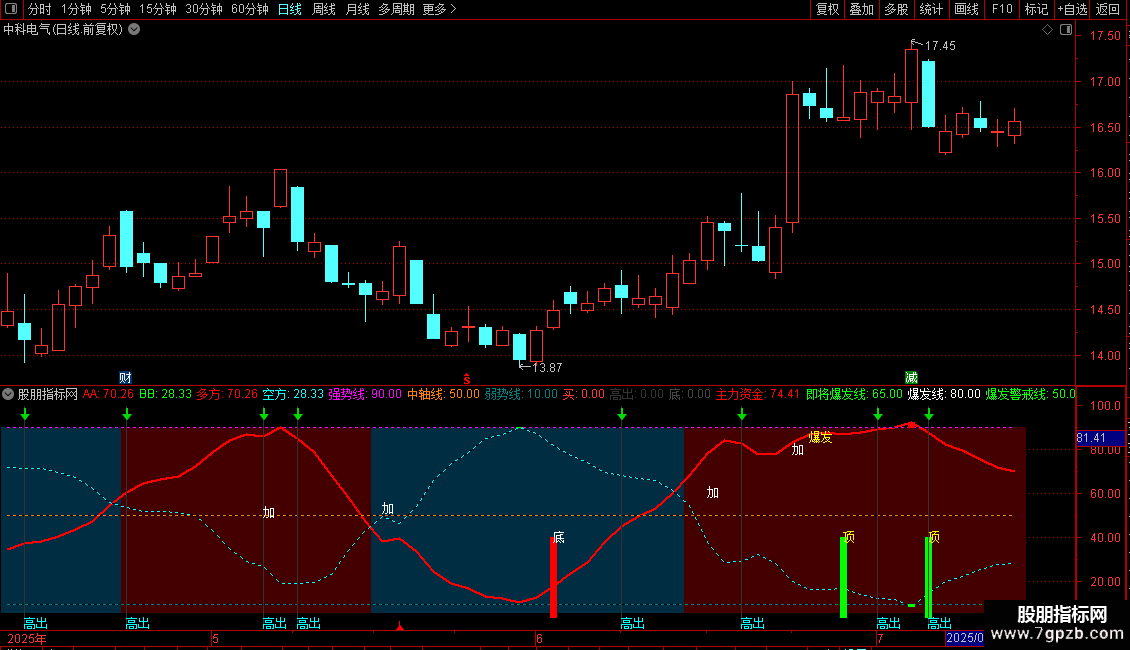Open F10 company info
Image resolution: width=1130 pixels, height=650 pixels.
tap(1002, 9)
